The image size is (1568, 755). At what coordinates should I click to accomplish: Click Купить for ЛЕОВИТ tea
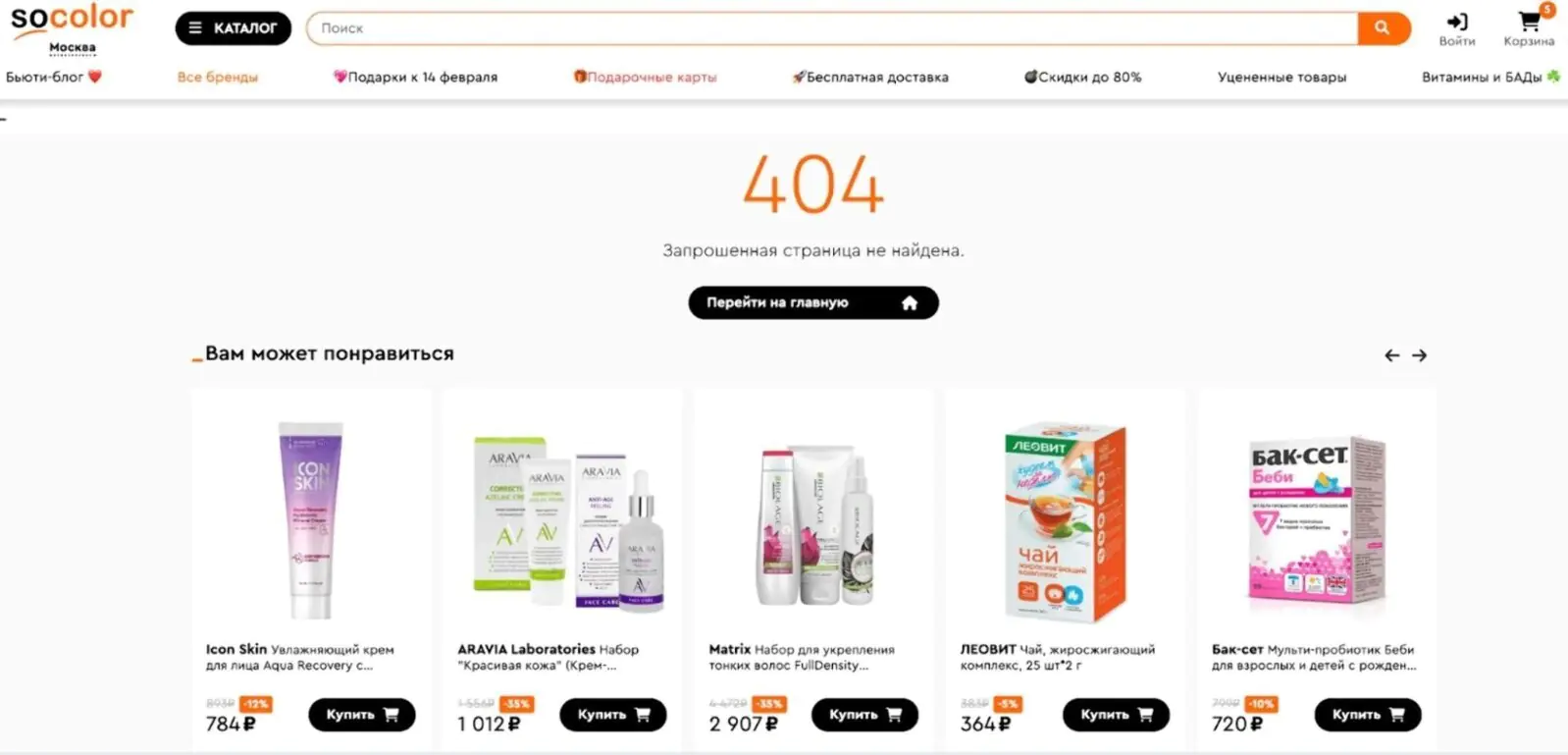tap(1116, 715)
